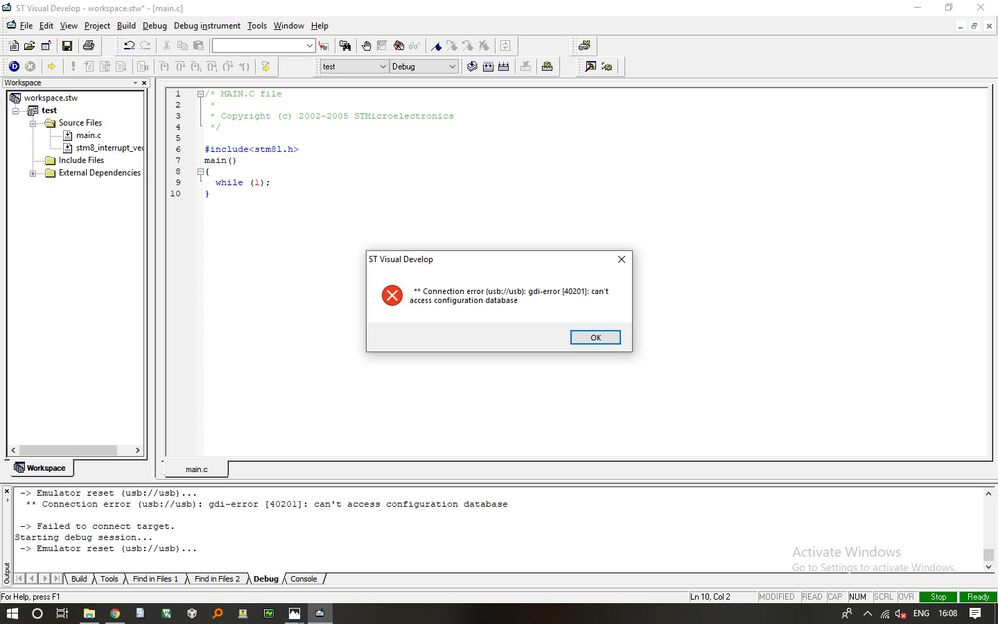
Task: Open the notification center icon
Action: pos(975,613)
